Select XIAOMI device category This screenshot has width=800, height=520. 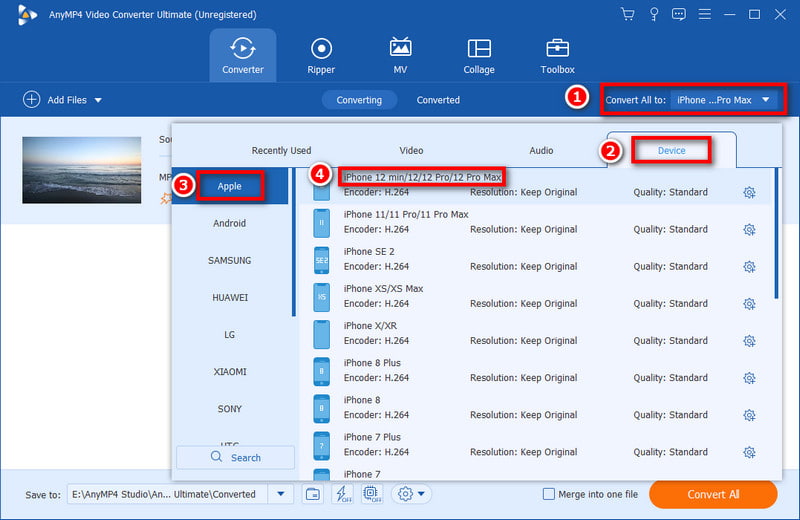[x=230, y=372]
